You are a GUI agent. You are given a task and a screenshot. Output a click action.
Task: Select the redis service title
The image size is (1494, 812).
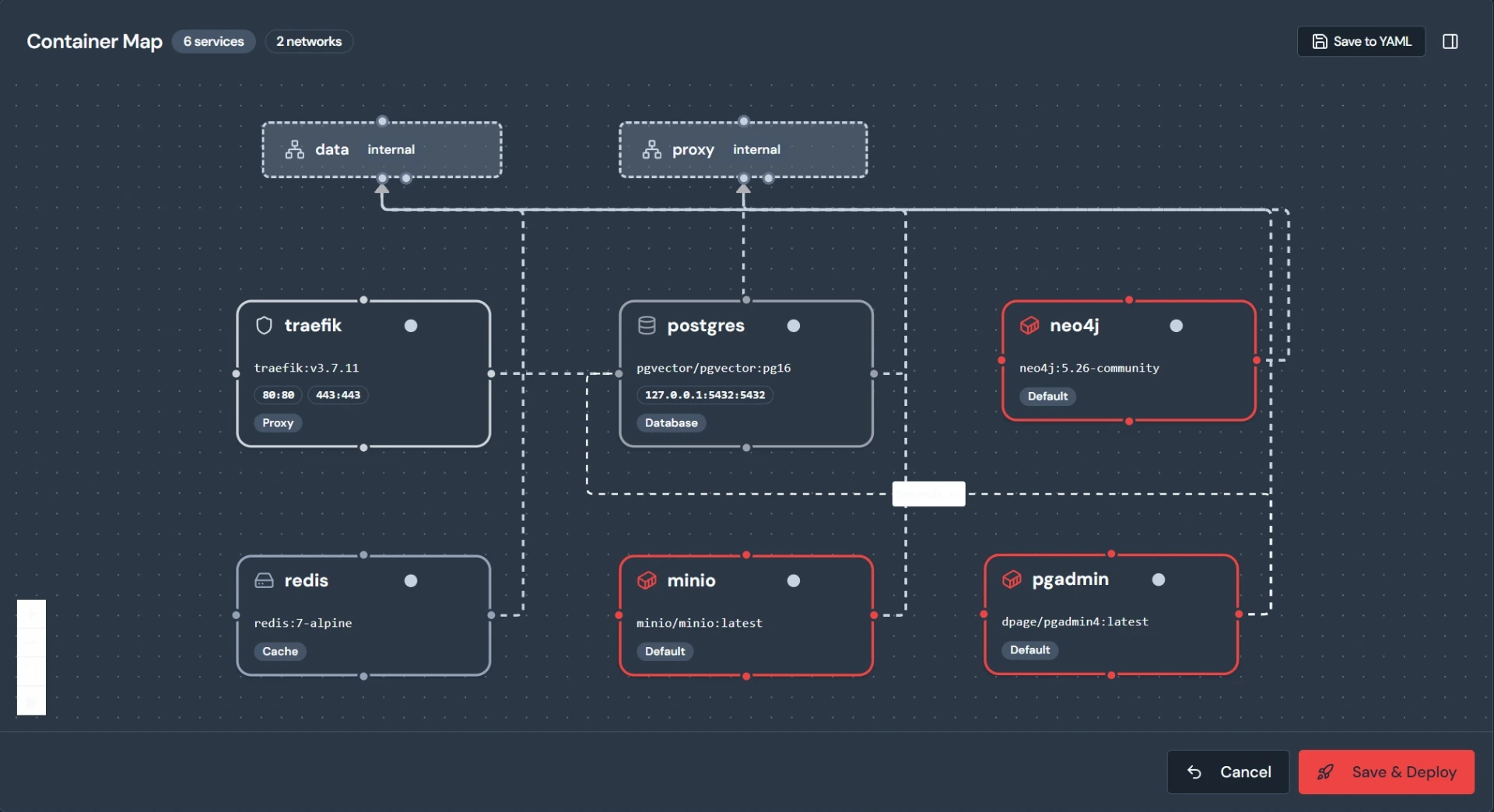(307, 580)
